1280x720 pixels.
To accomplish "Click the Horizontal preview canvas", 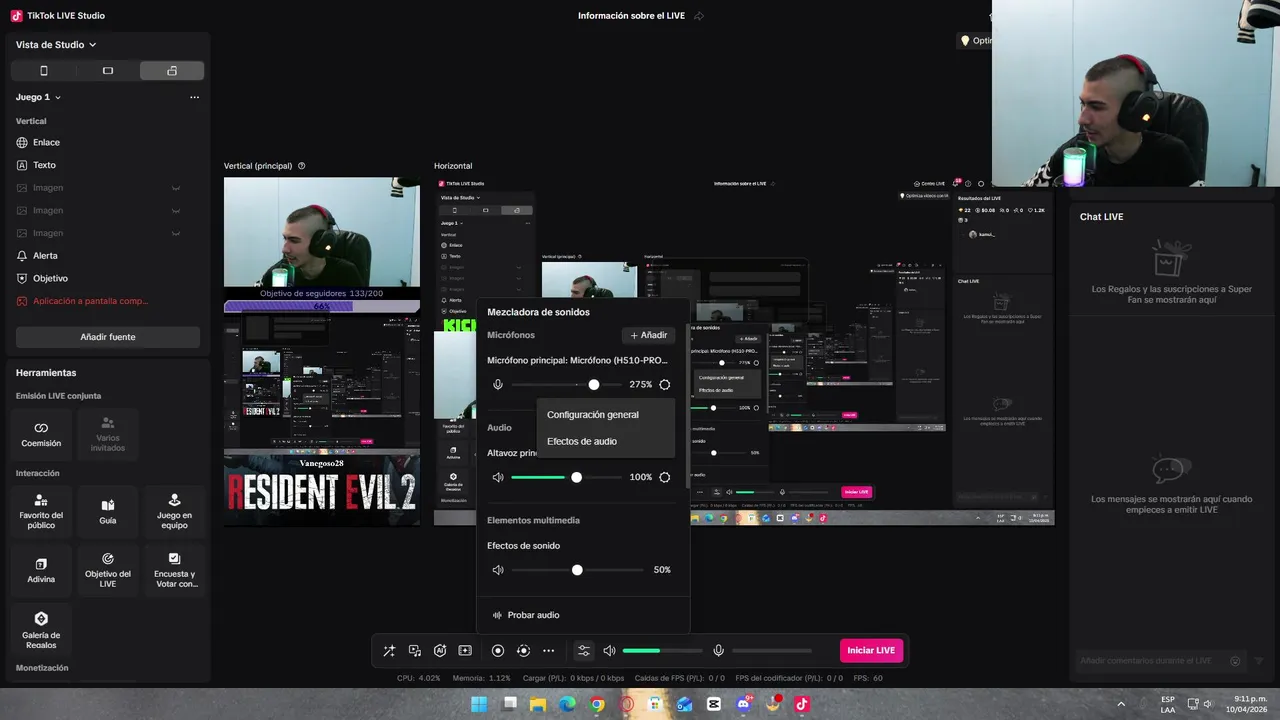I will click(744, 352).
